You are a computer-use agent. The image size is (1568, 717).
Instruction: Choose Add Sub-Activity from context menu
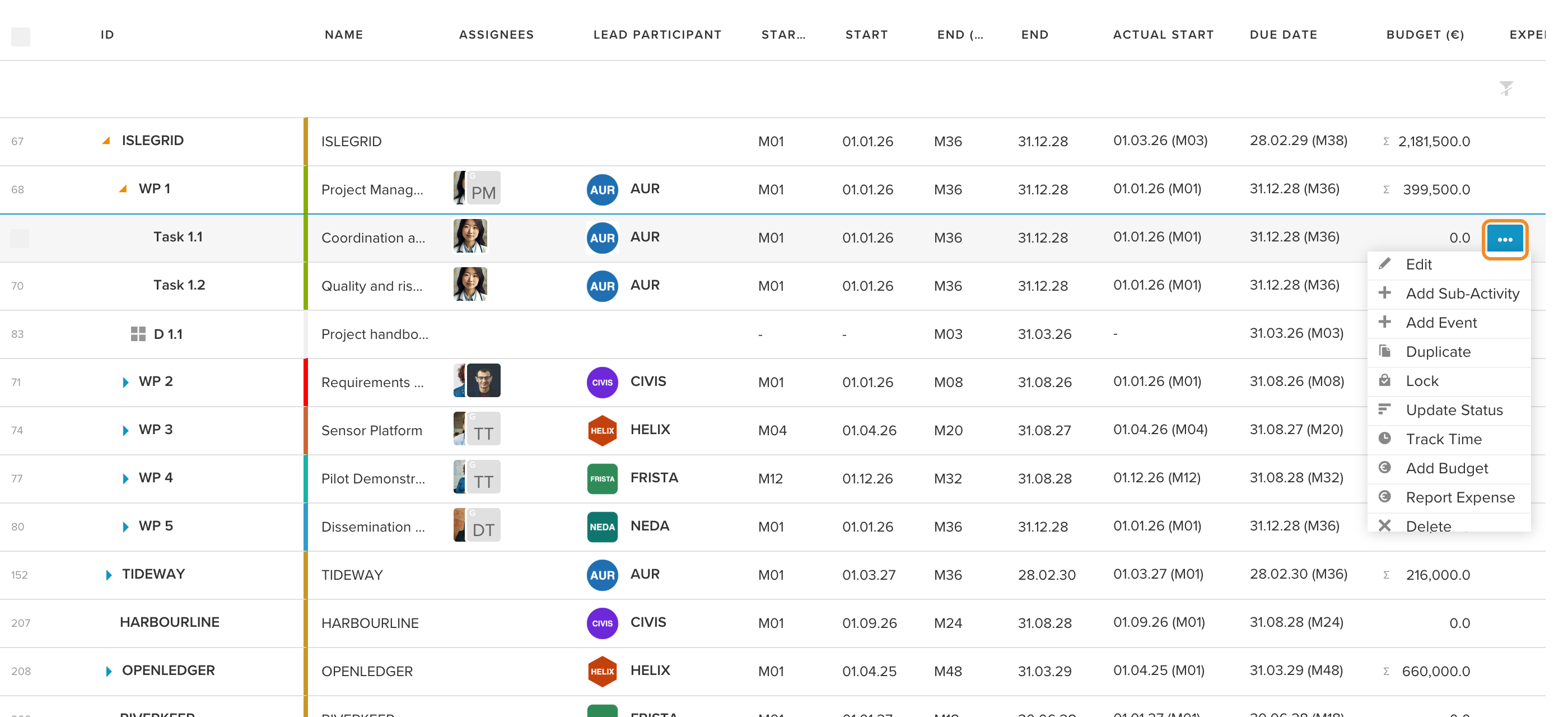[x=1462, y=294]
